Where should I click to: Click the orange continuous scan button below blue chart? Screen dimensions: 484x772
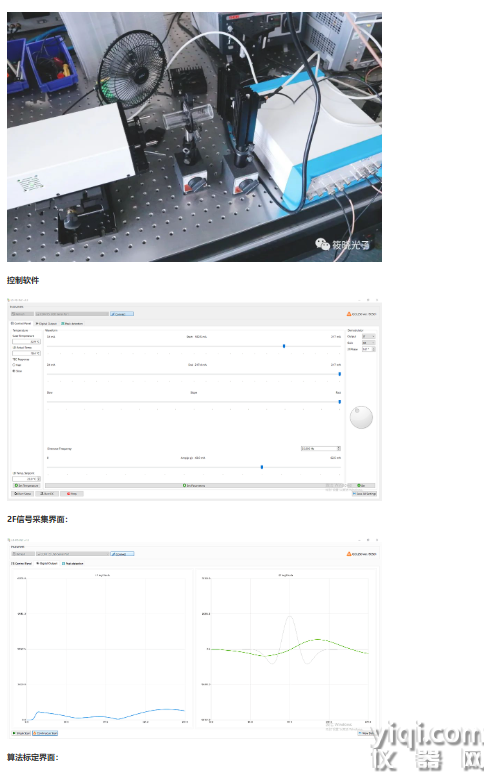coord(45,733)
